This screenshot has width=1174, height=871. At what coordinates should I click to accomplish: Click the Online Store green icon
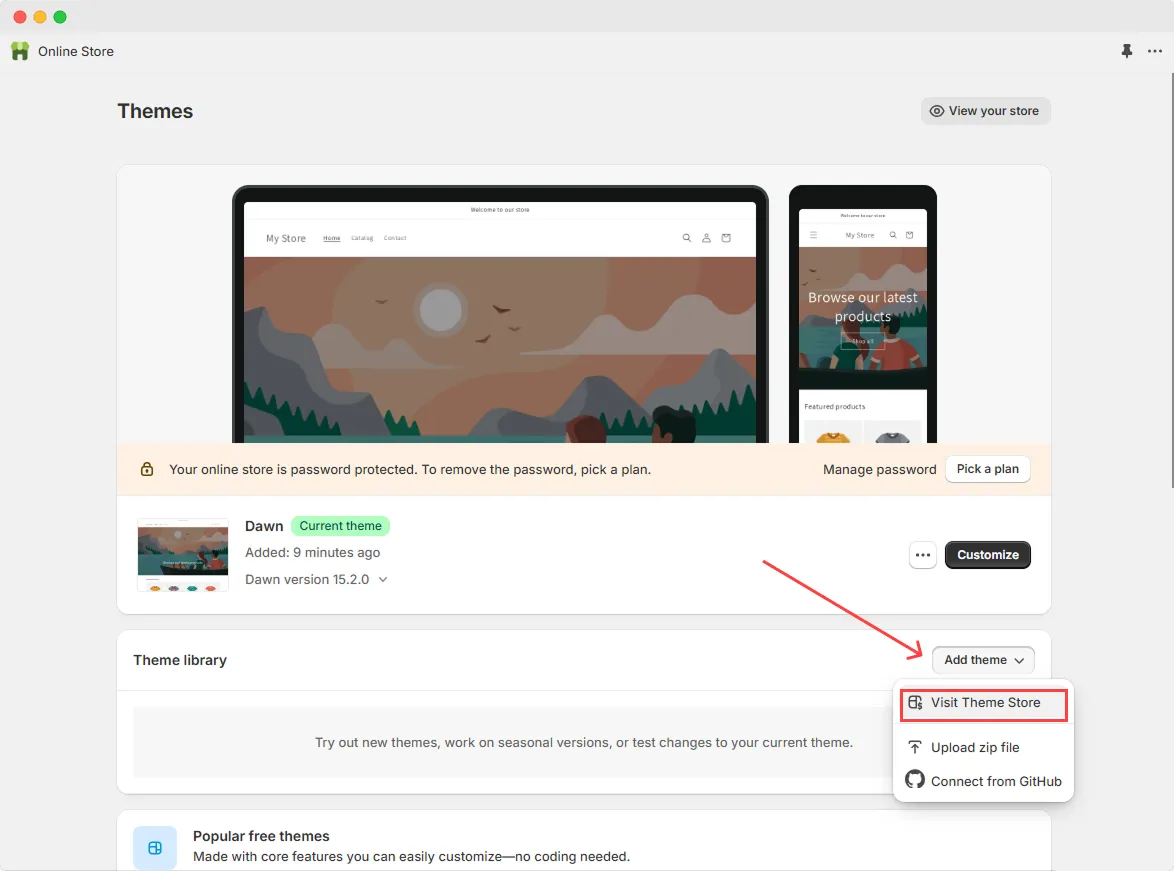[x=19, y=51]
